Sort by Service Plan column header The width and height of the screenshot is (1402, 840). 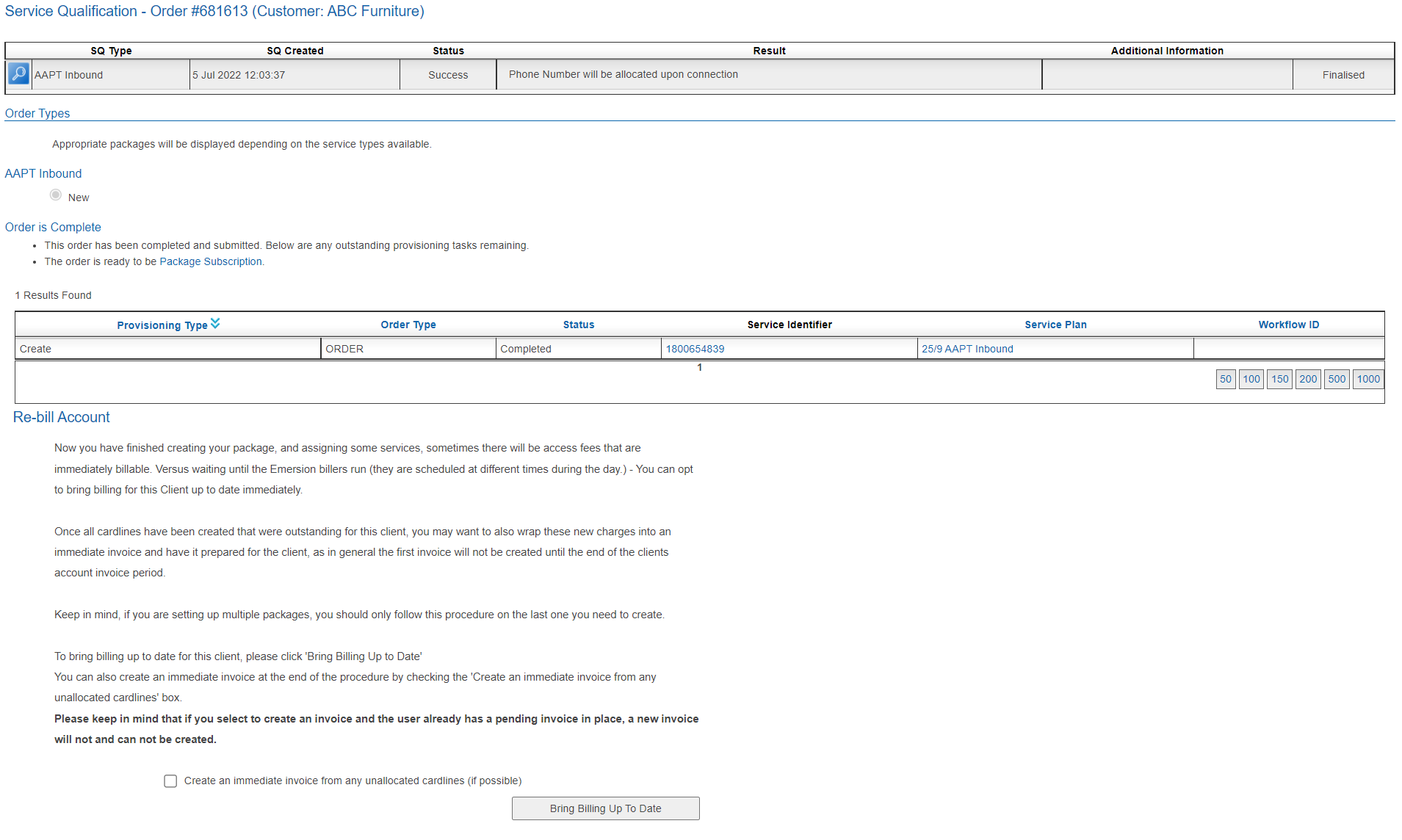pyautogui.click(x=1055, y=325)
